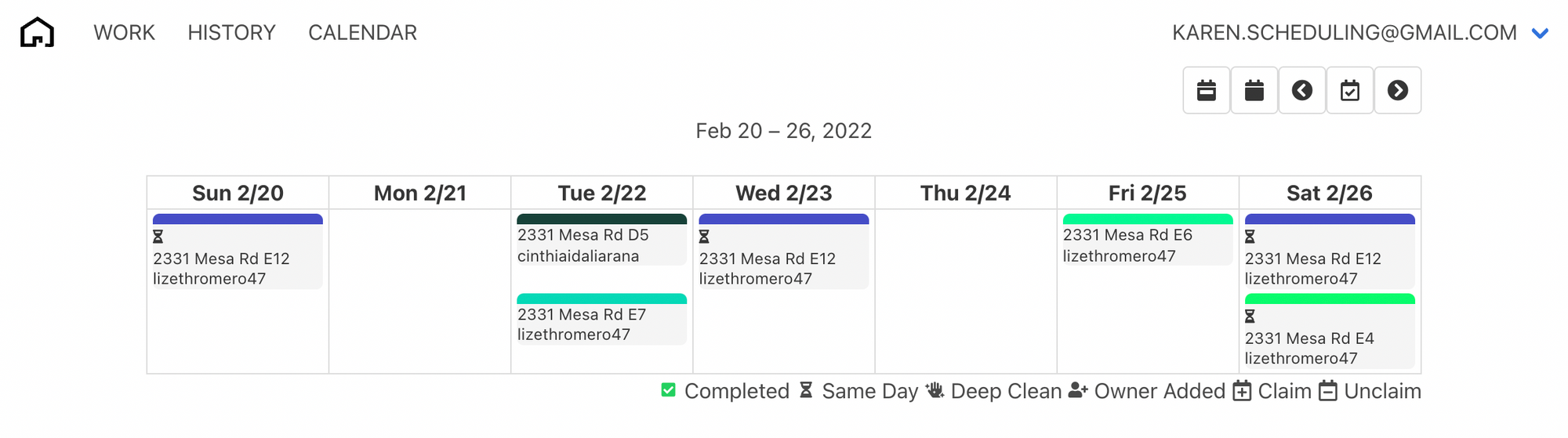Screen dimensions: 1568x438
Task: Click hourglass icon on Sat E4 job
Action: pos(1250,317)
